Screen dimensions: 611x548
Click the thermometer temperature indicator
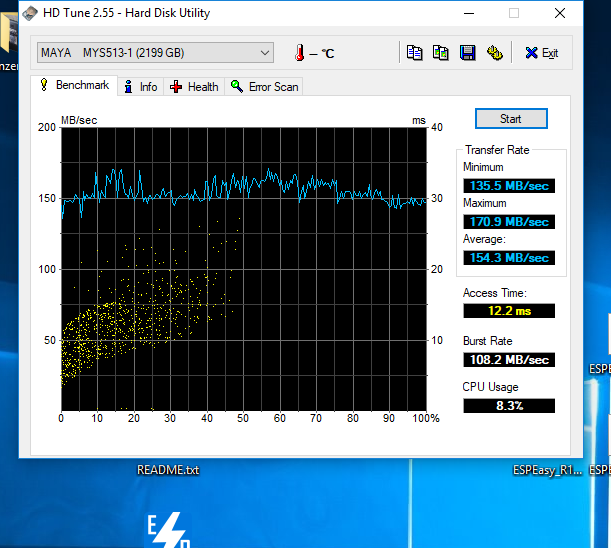point(299,53)
